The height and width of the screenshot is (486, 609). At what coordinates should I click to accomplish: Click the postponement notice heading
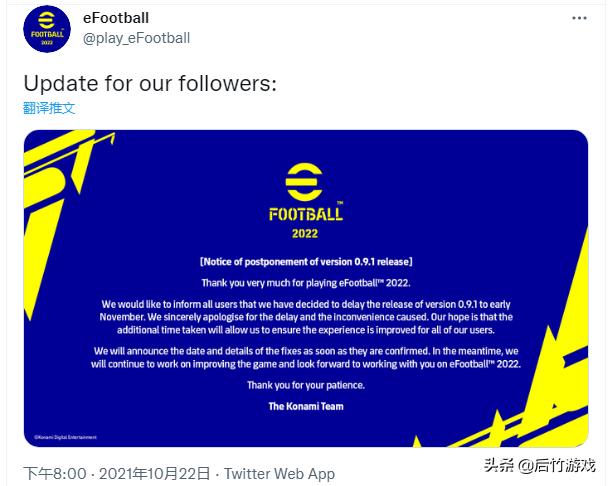pos(305,261)
